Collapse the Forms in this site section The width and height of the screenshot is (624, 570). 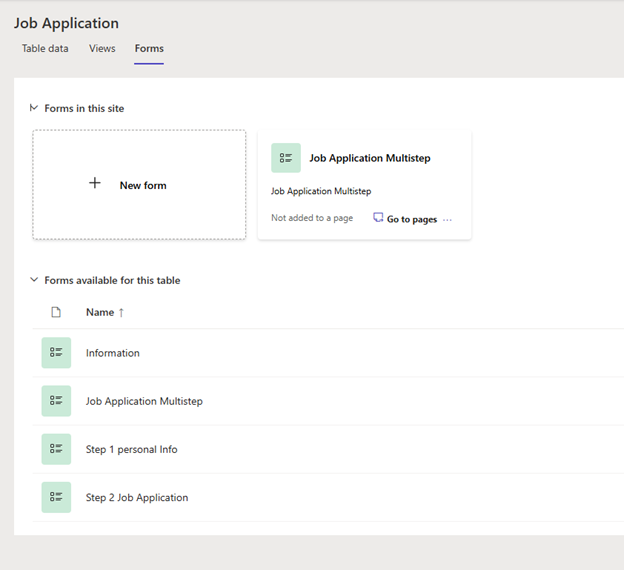pyautogui.click(x=34, y=108)
